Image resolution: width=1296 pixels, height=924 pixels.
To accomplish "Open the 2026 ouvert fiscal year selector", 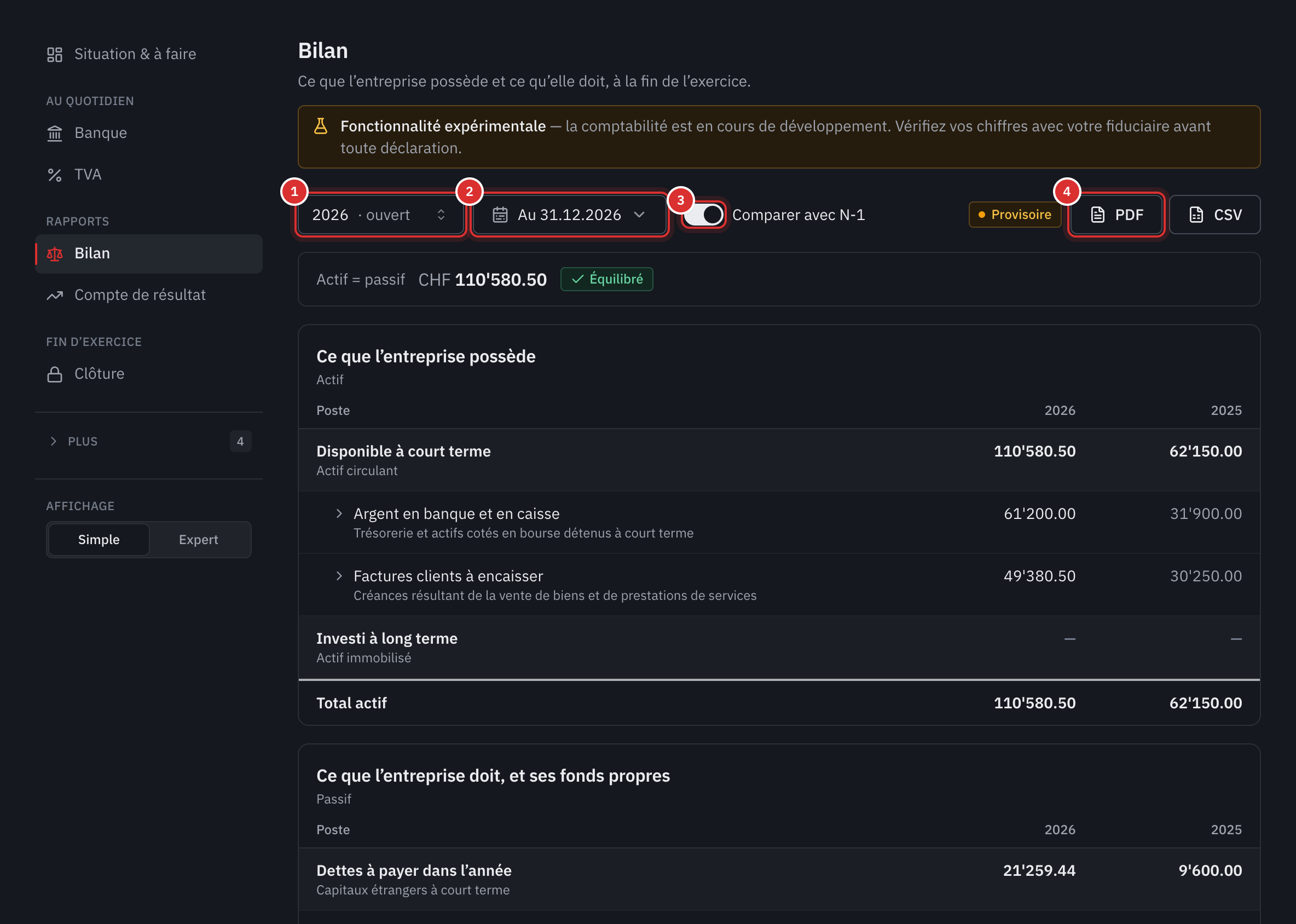I will click(380, 215).
